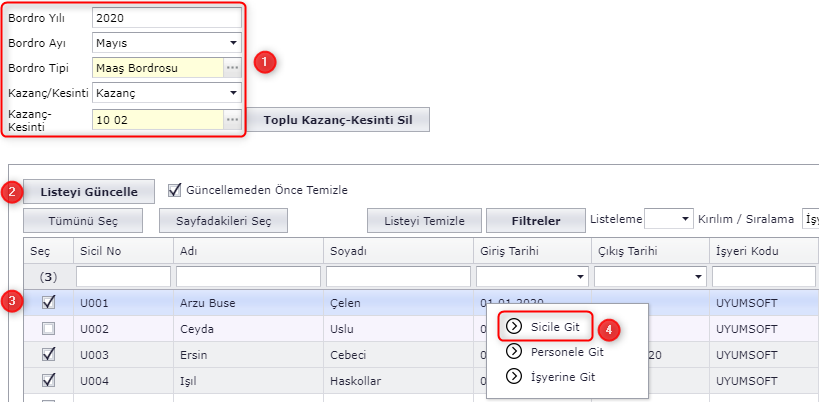This screenshot has height=402, width=819.
Task: Click the Sicil No filter box
Action: (x=123, y=275)
